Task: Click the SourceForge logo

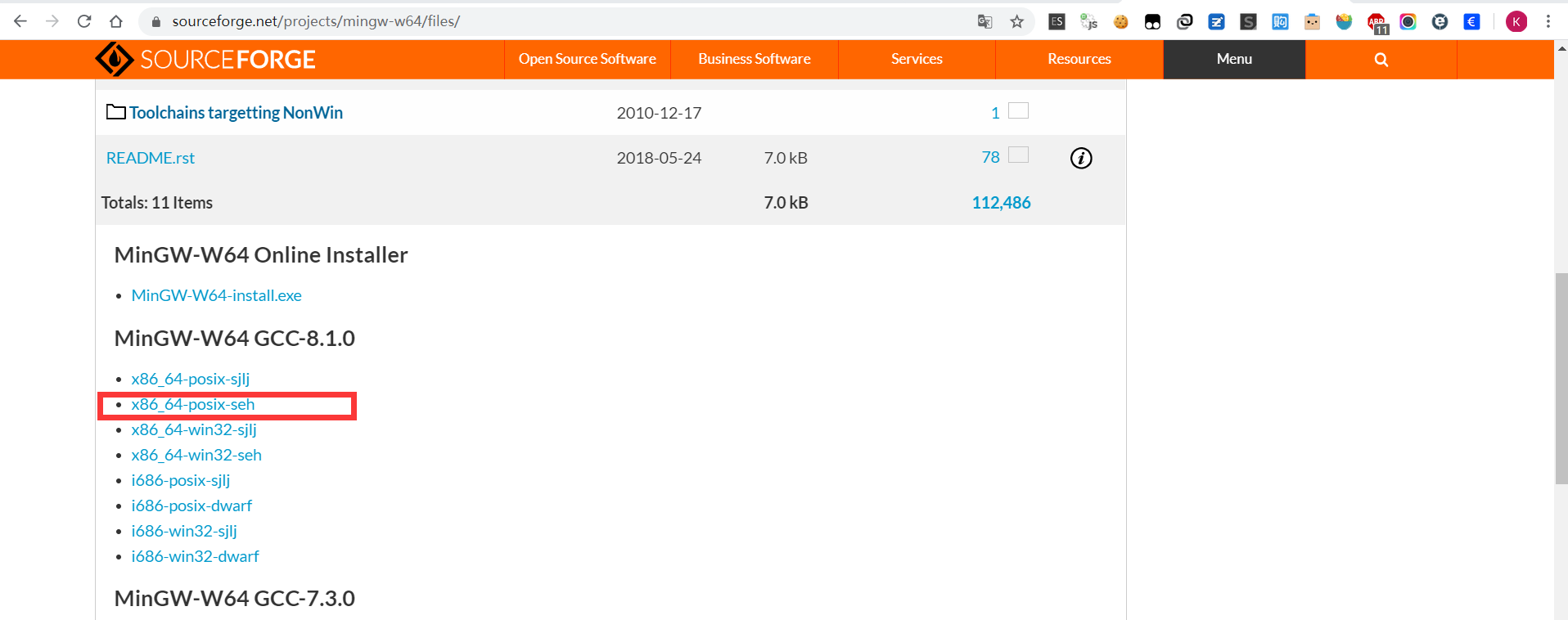Action: point(205,59)
